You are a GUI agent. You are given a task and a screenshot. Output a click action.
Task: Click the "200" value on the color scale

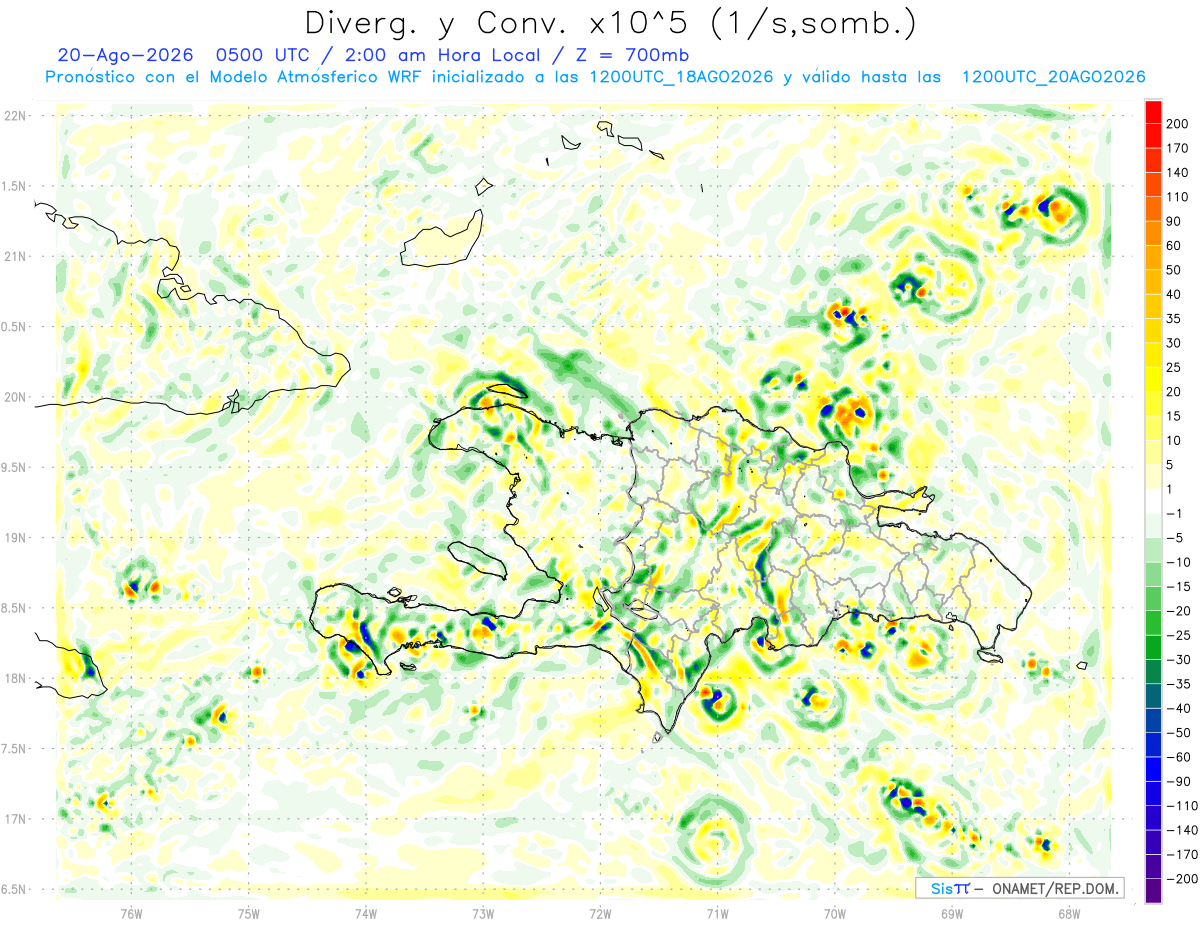tap(1178, 124)
